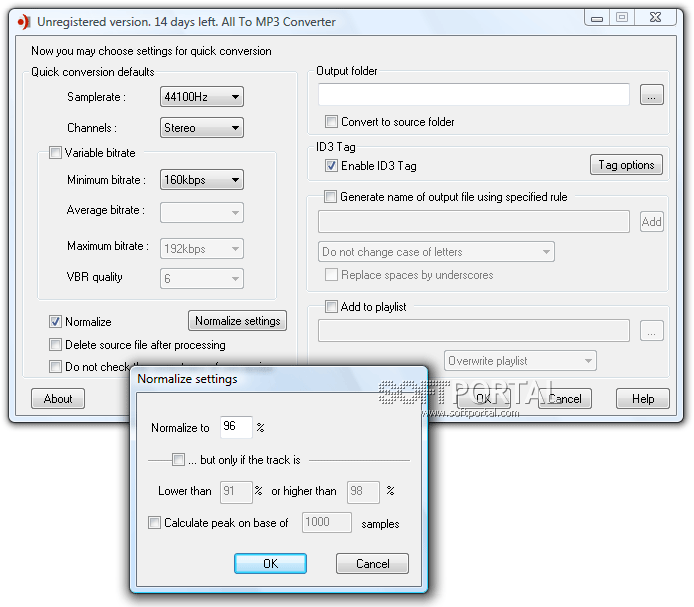The height and width of the screenshot is (607, 694).
Task: Browse for output folder with '...' button
Action: [x=652, y=95]
